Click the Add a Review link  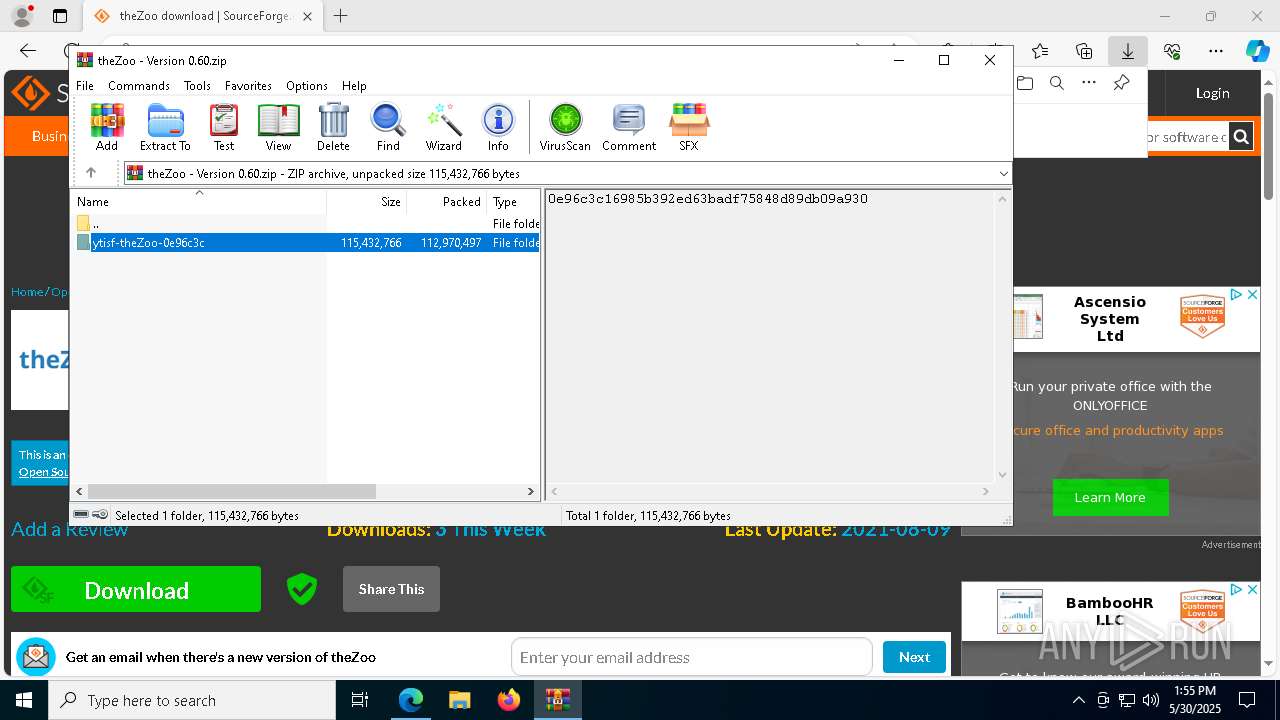tap(69, 529)
